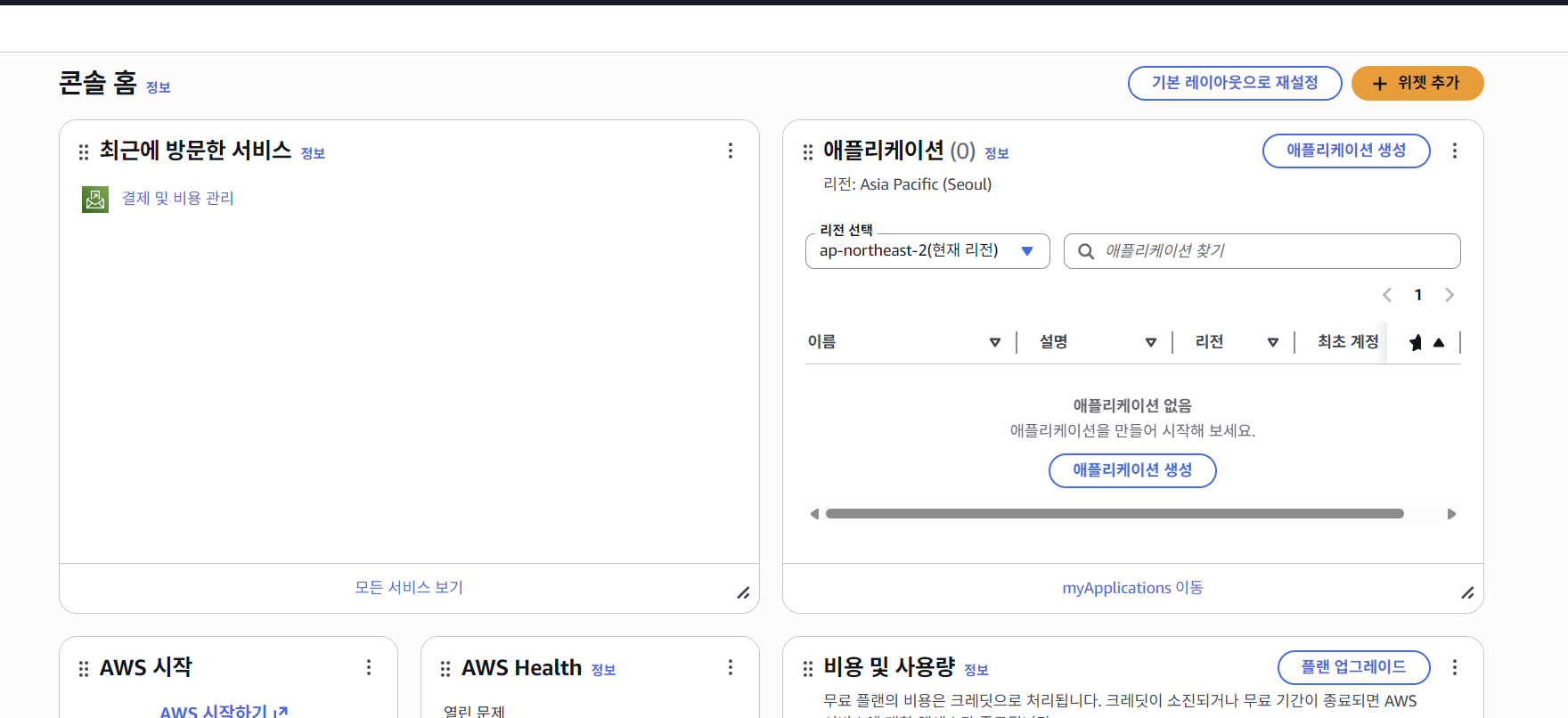This screenshot has width=1568, height=718.
Task: Click 정보 next to AWS Health
Action: click(603, 670)
